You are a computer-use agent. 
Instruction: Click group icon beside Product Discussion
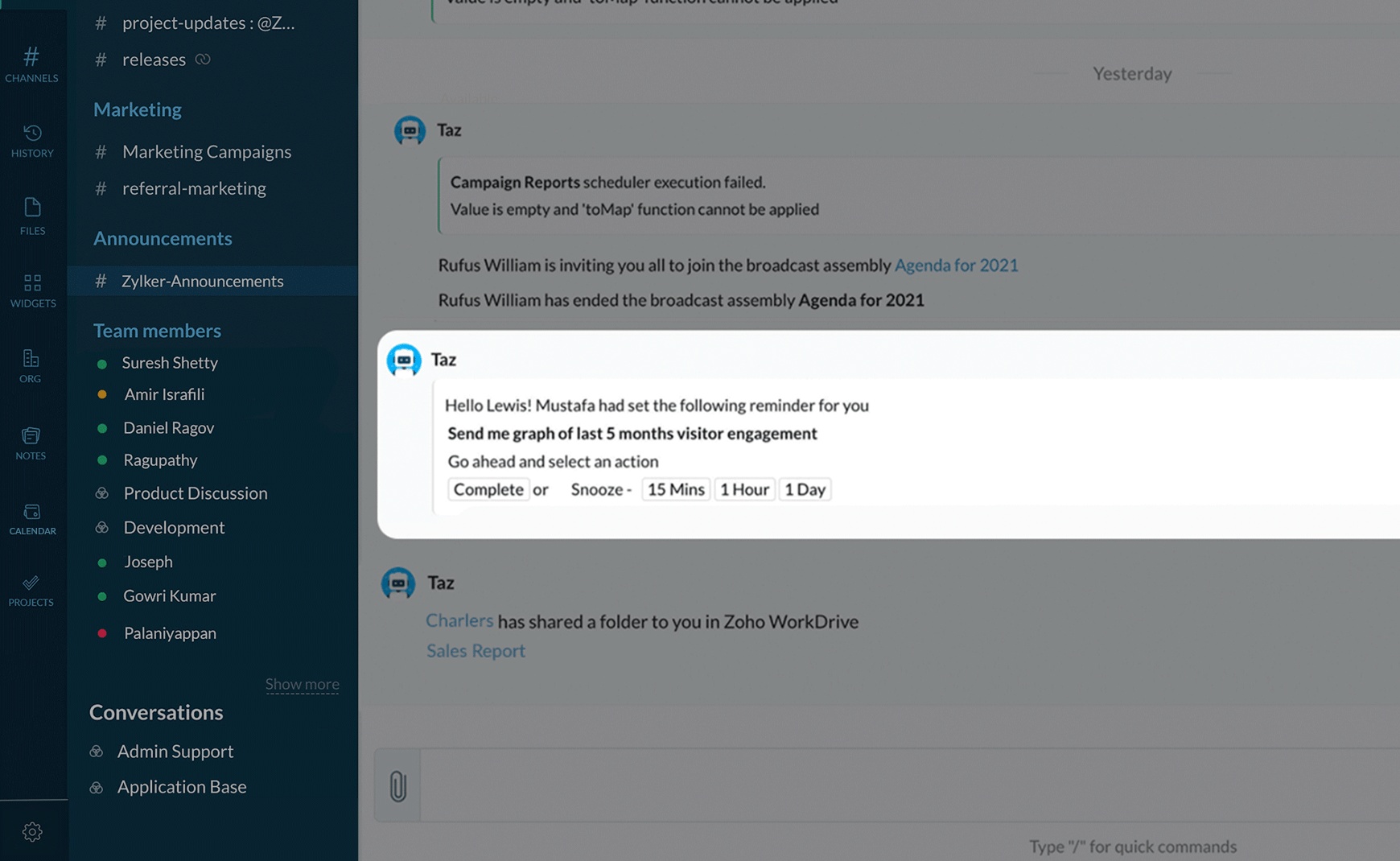pos(102,493)
